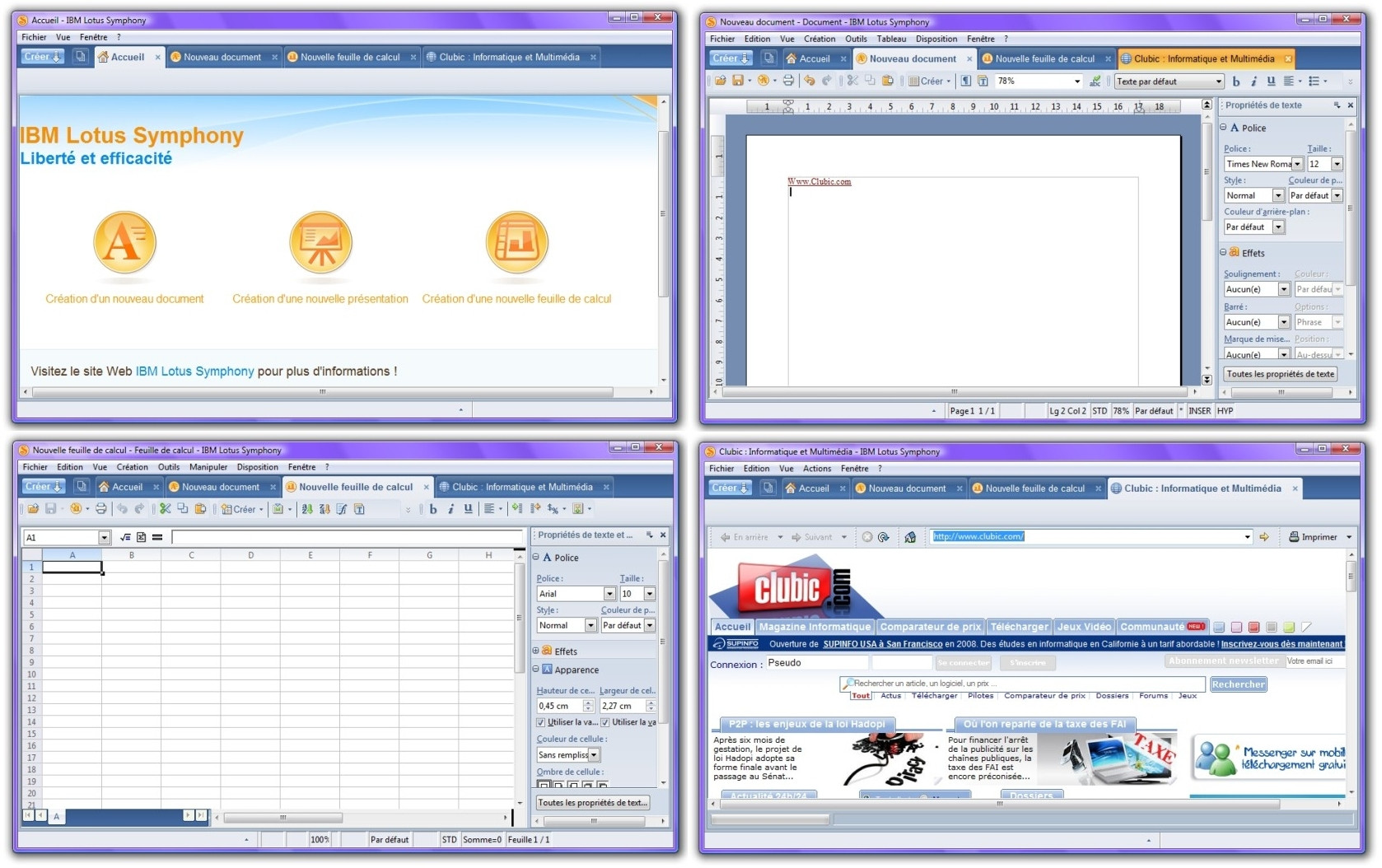Click the Télécharger tab on the Clubic site

(1019, 627)
